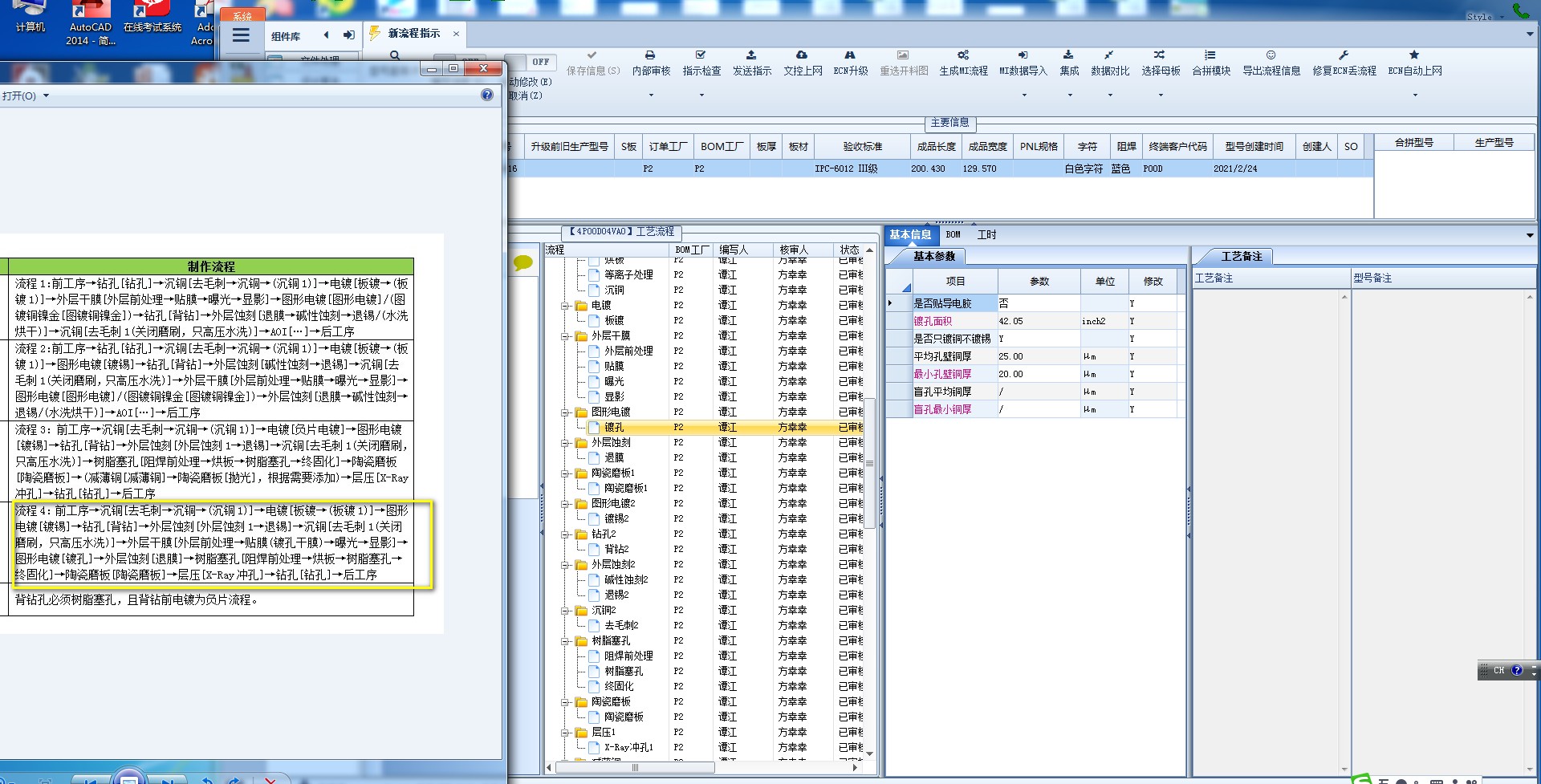This screenshot has width=1541, height=784.
Task: Click the 重选开料图 button
Action: point(904,63)
